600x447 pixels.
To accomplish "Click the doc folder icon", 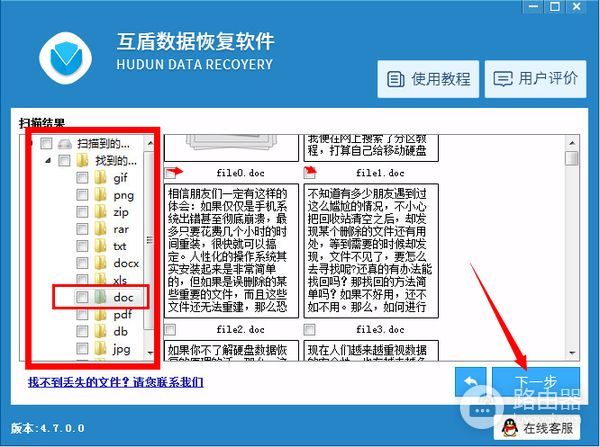I will point(100,297).
